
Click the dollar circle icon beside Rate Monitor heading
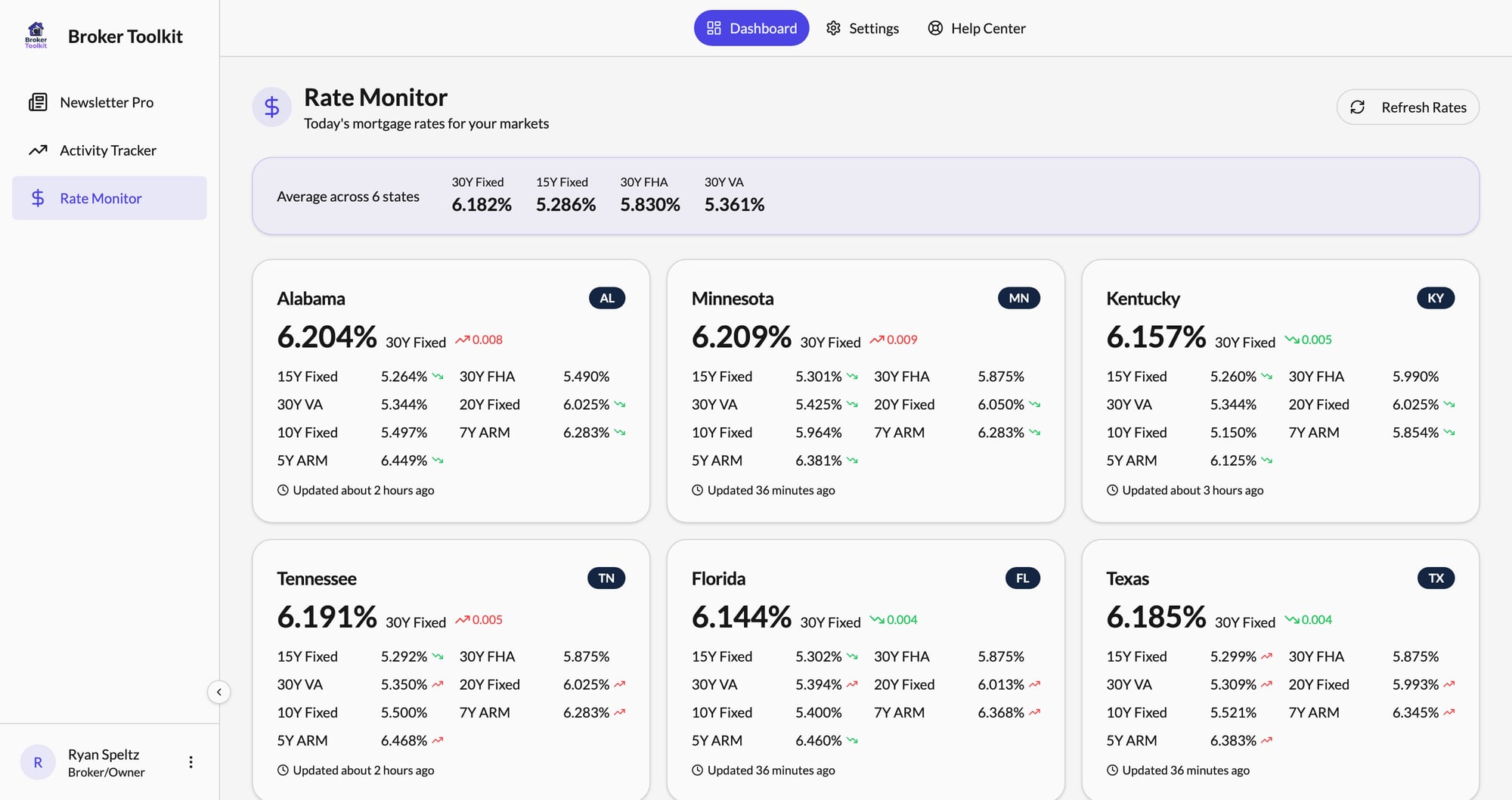point(271,107)
